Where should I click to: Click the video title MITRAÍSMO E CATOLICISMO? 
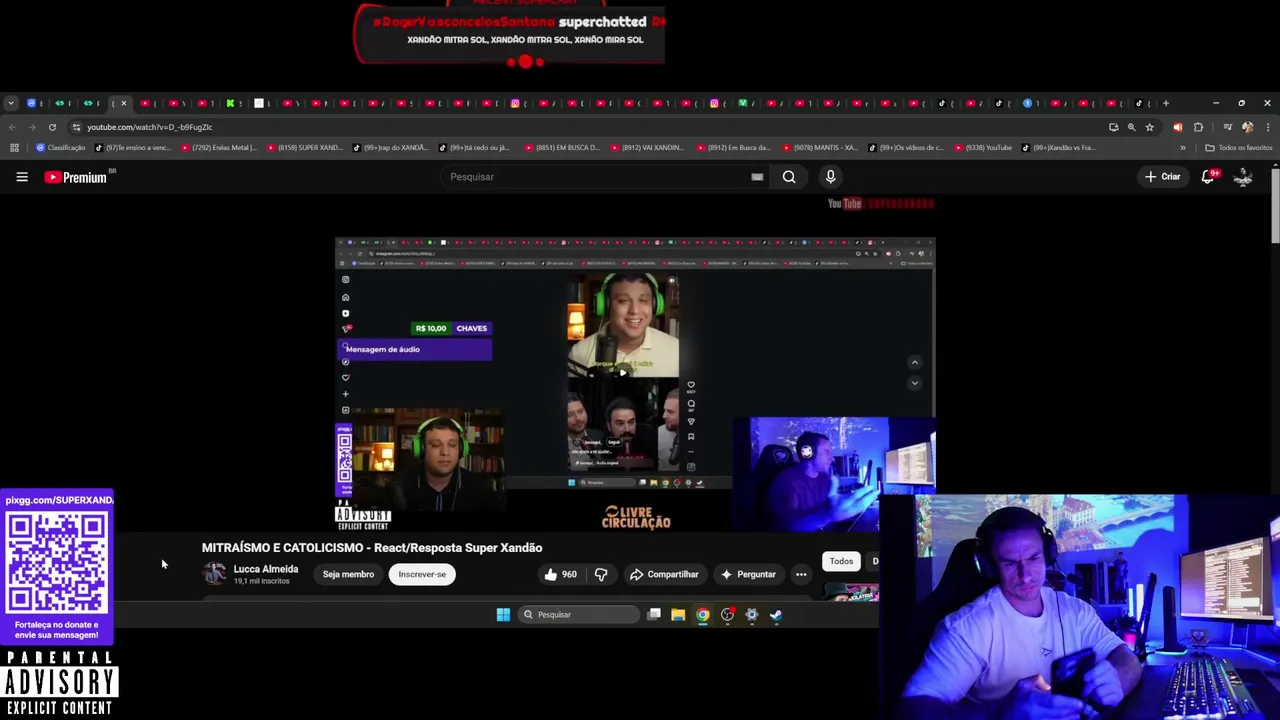(x=372, y=548)
